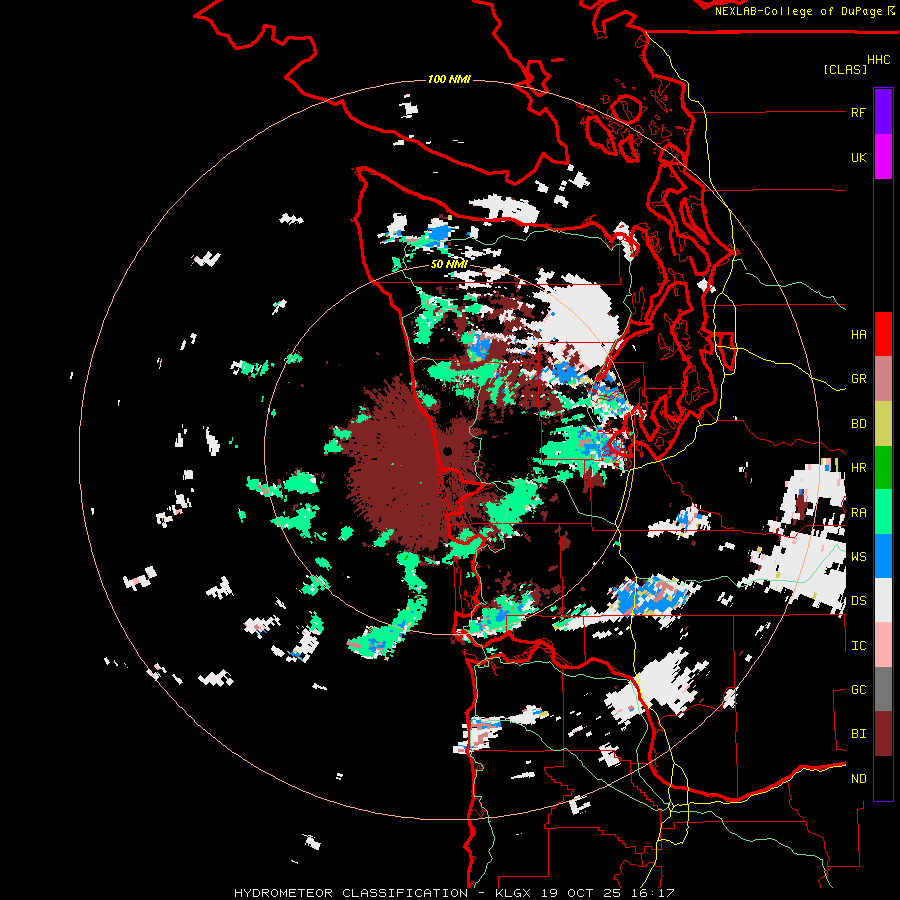This screenshot has width=900, height=900.
Task: Click the 50 NMI range ring label
Action: [x=449, y=264]
